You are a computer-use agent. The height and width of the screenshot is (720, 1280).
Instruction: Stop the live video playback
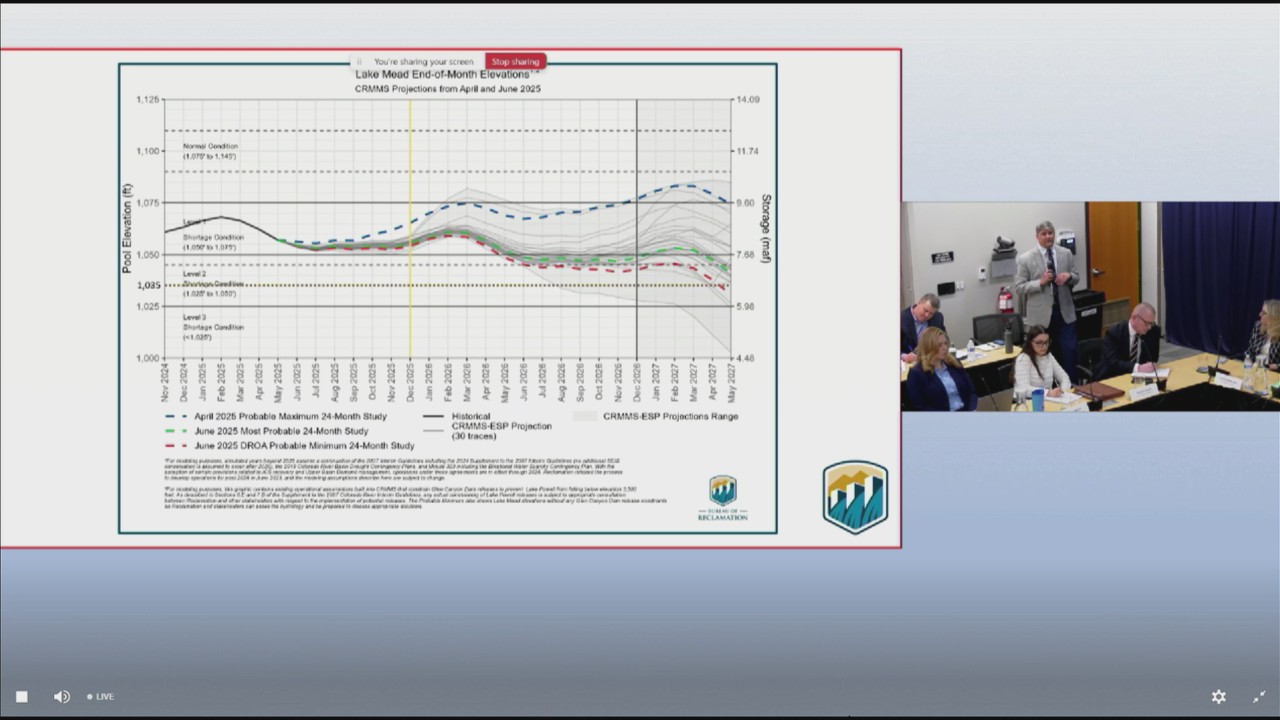(21, 697)
